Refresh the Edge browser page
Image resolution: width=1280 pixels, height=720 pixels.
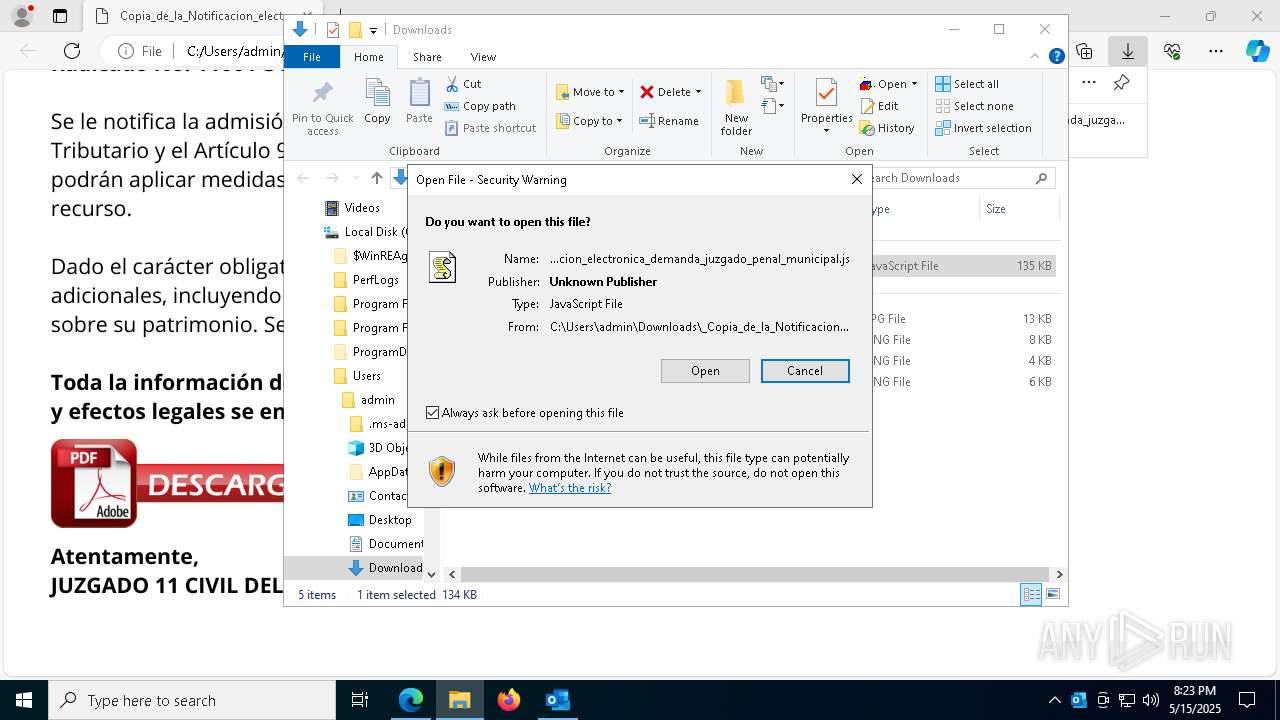coord(72,51)
